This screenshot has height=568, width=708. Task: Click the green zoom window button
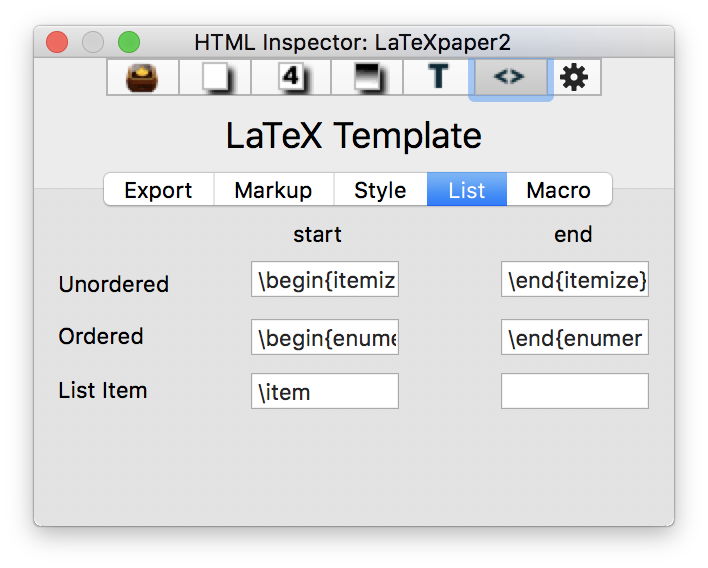pyautogui.click(x=129, y=42)
